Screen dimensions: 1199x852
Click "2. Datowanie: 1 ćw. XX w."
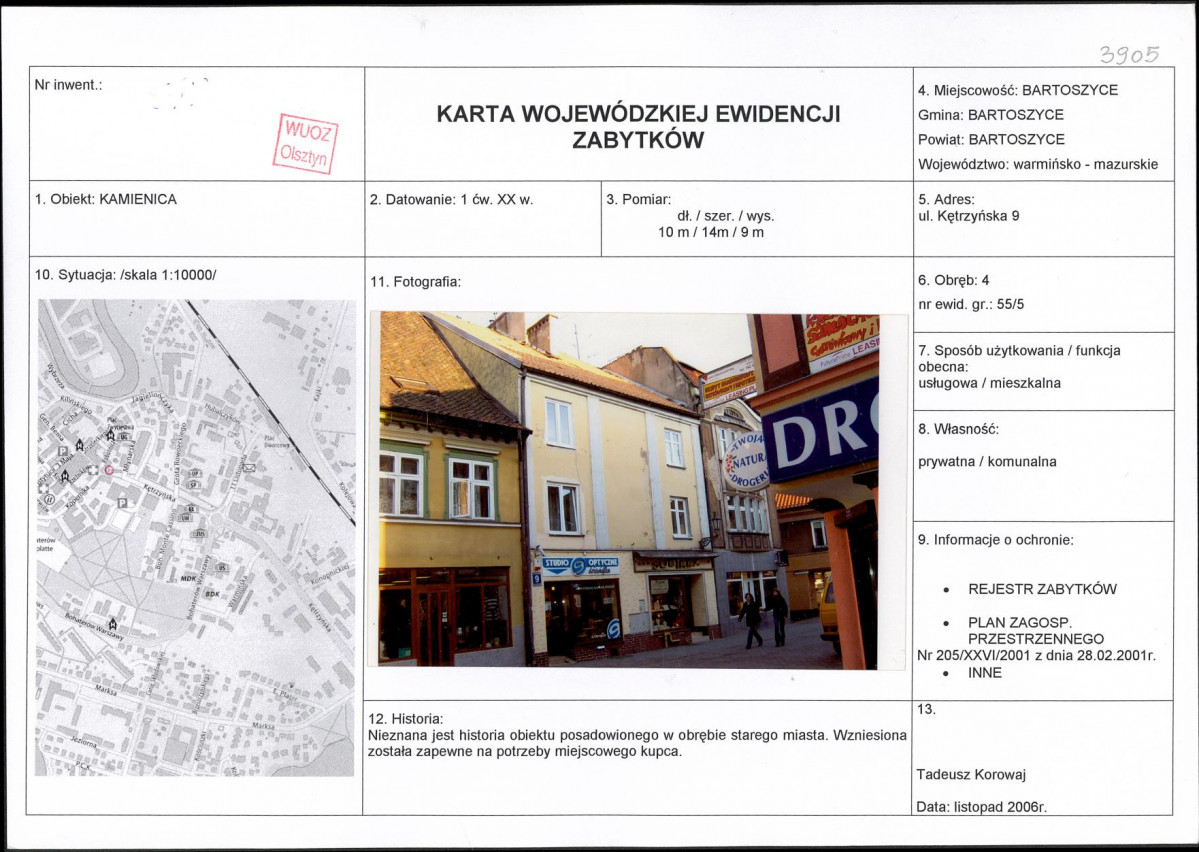coord(451,200)
